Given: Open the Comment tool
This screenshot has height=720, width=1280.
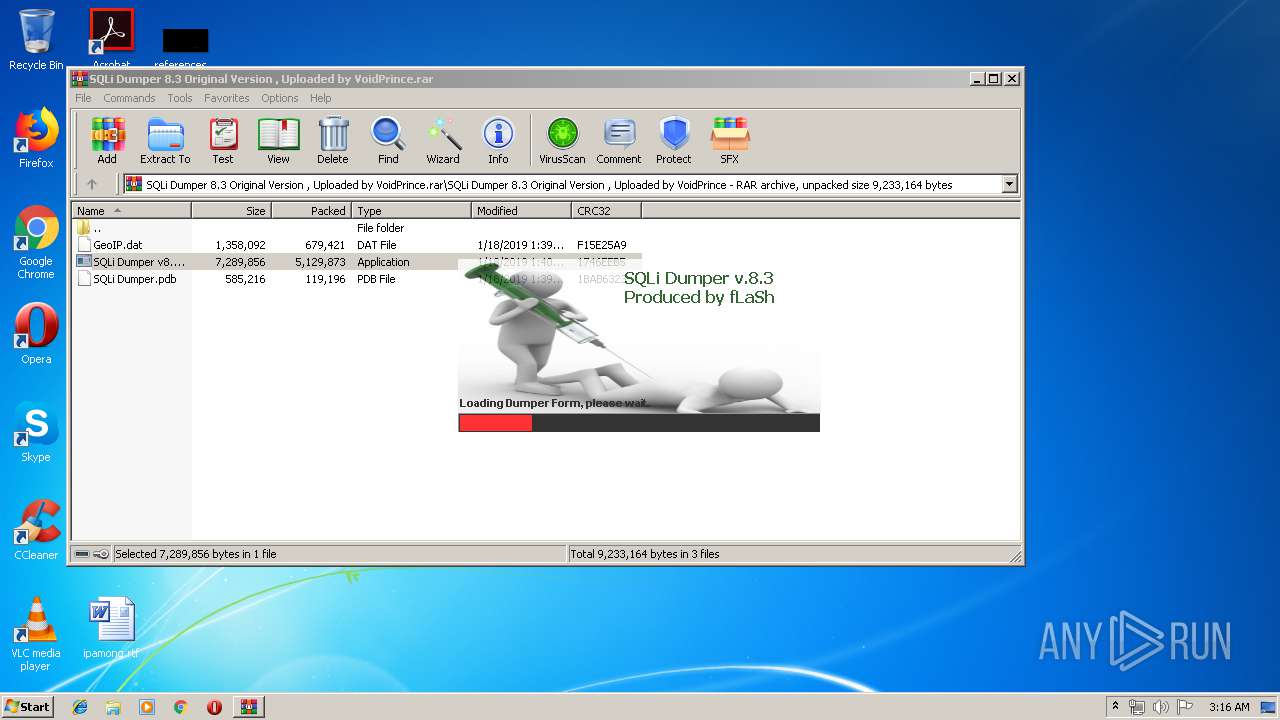Looking at the screenshot, I should 619,140.
